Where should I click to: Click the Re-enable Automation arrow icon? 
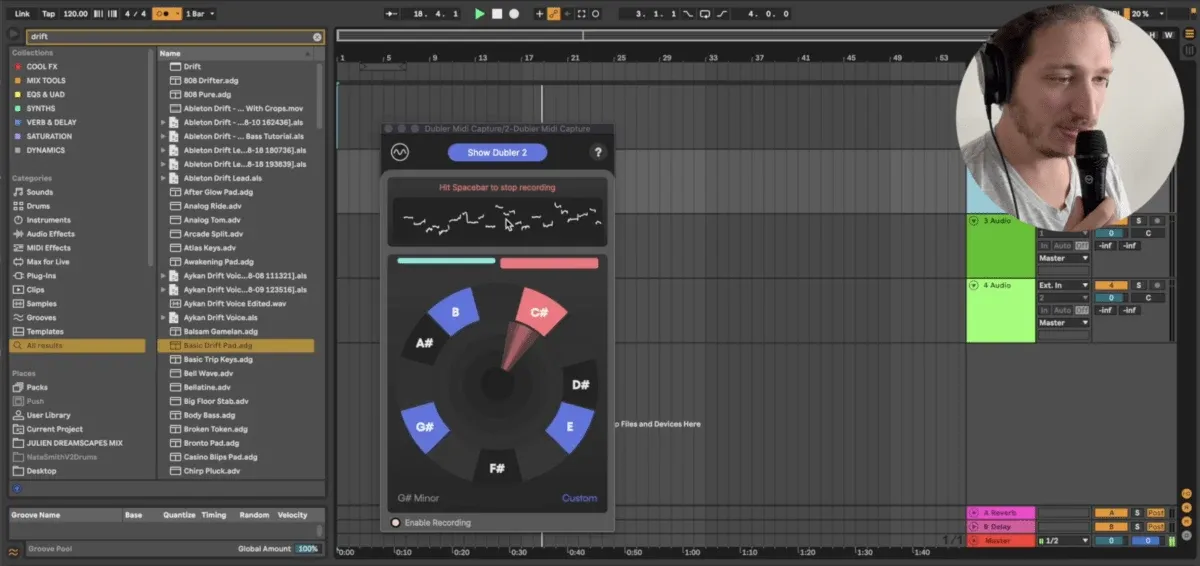[x=568, y=14]
